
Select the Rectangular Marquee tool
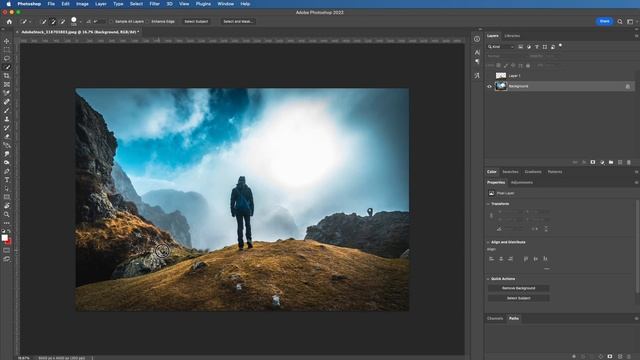click(x=7, y=50)
